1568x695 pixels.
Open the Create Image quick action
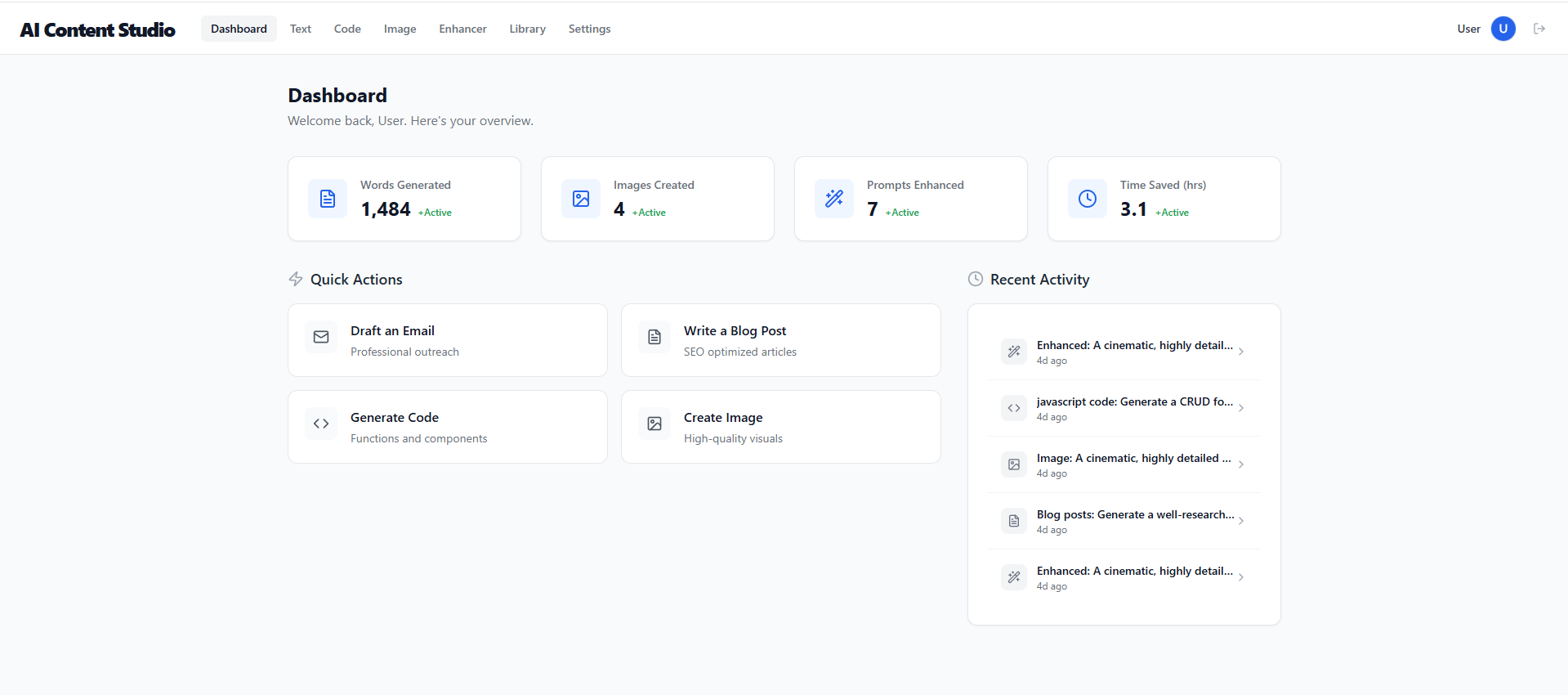click(781, 427)
